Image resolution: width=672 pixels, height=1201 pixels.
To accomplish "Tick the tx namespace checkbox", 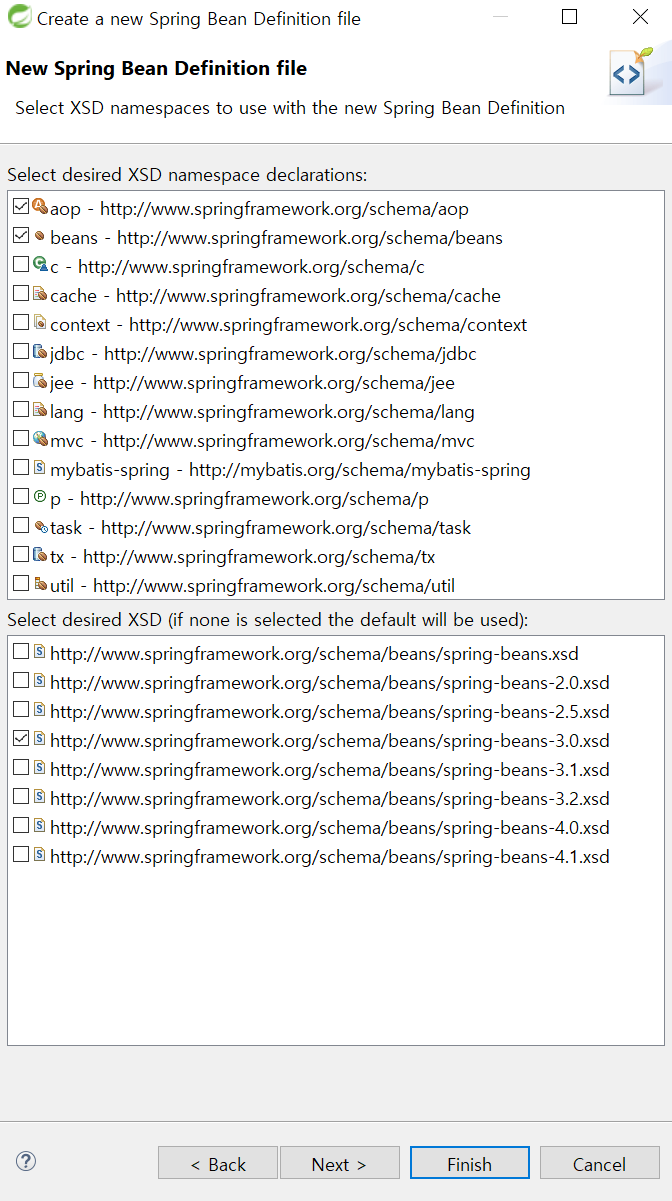I will pos(21,556).
